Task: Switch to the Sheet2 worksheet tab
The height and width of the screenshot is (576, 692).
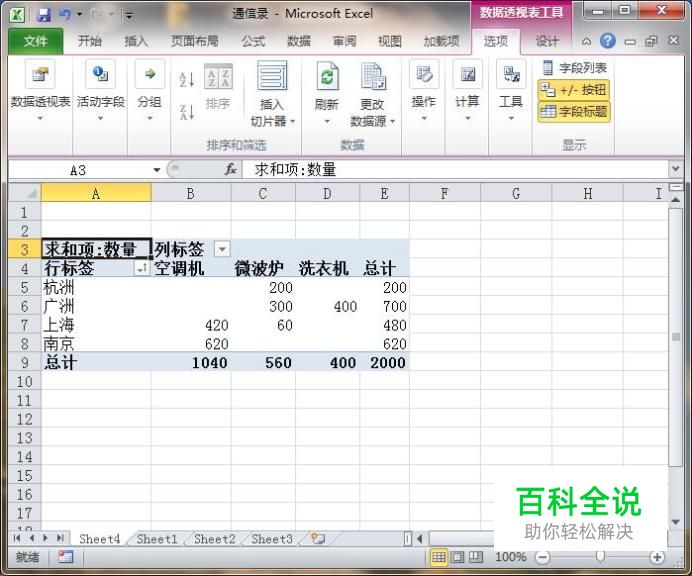Action: (x=214, y=538)
